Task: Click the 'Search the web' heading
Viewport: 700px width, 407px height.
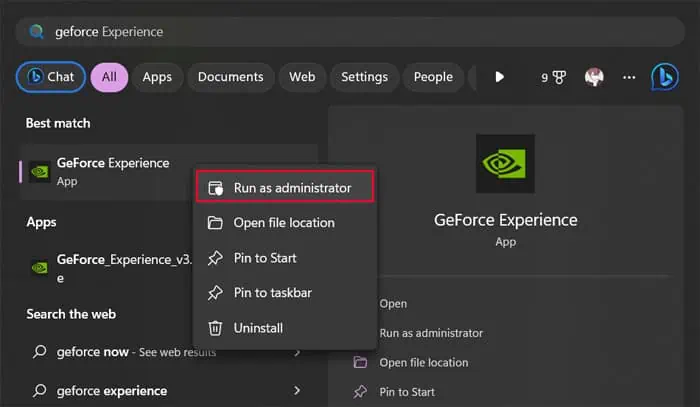Action: [71, 314]
